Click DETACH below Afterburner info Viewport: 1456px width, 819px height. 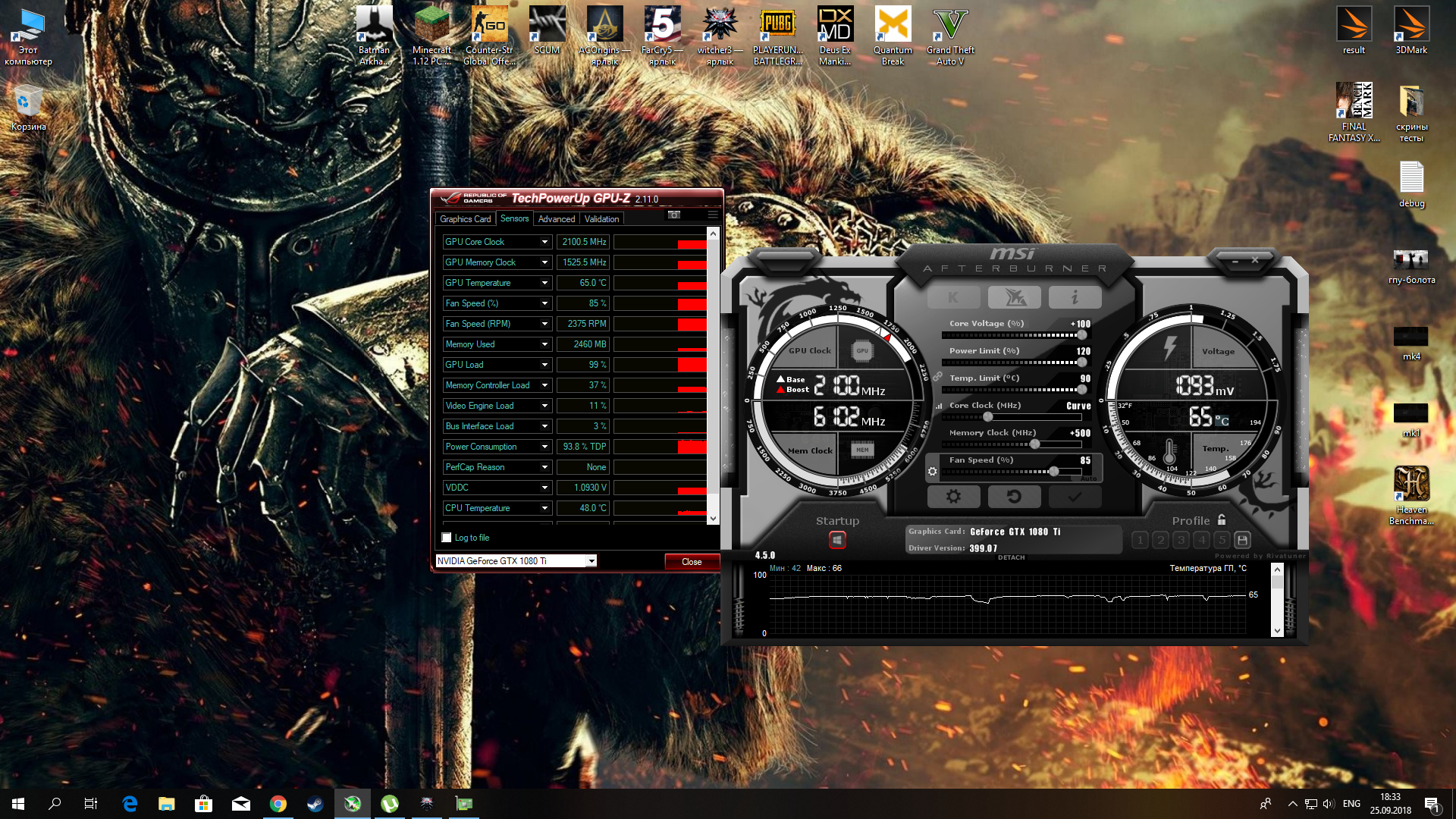[1011, 557]
